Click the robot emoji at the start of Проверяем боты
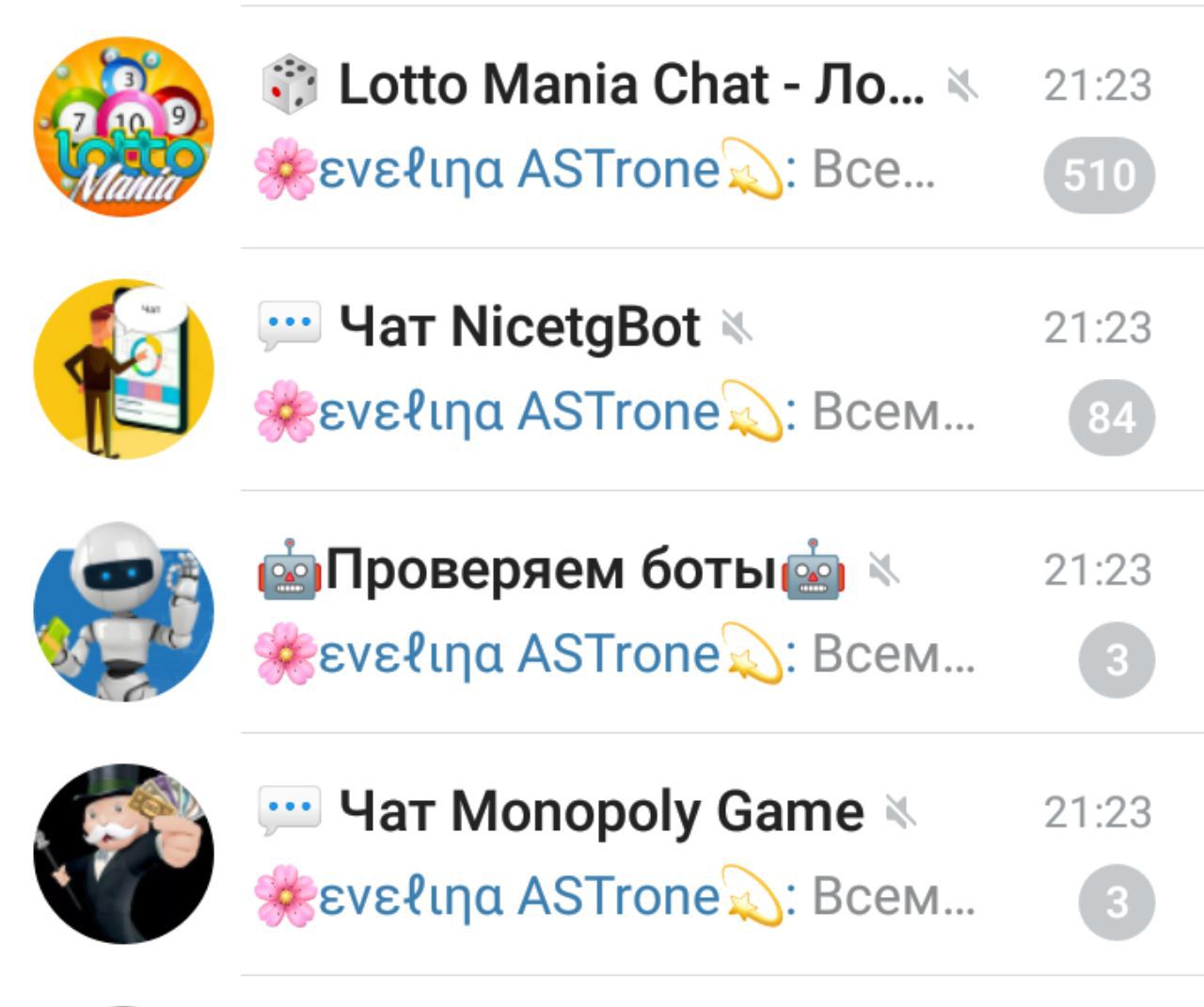Image resolution: width=1204 pixels, height=1007 pixels. coord(291,569)
